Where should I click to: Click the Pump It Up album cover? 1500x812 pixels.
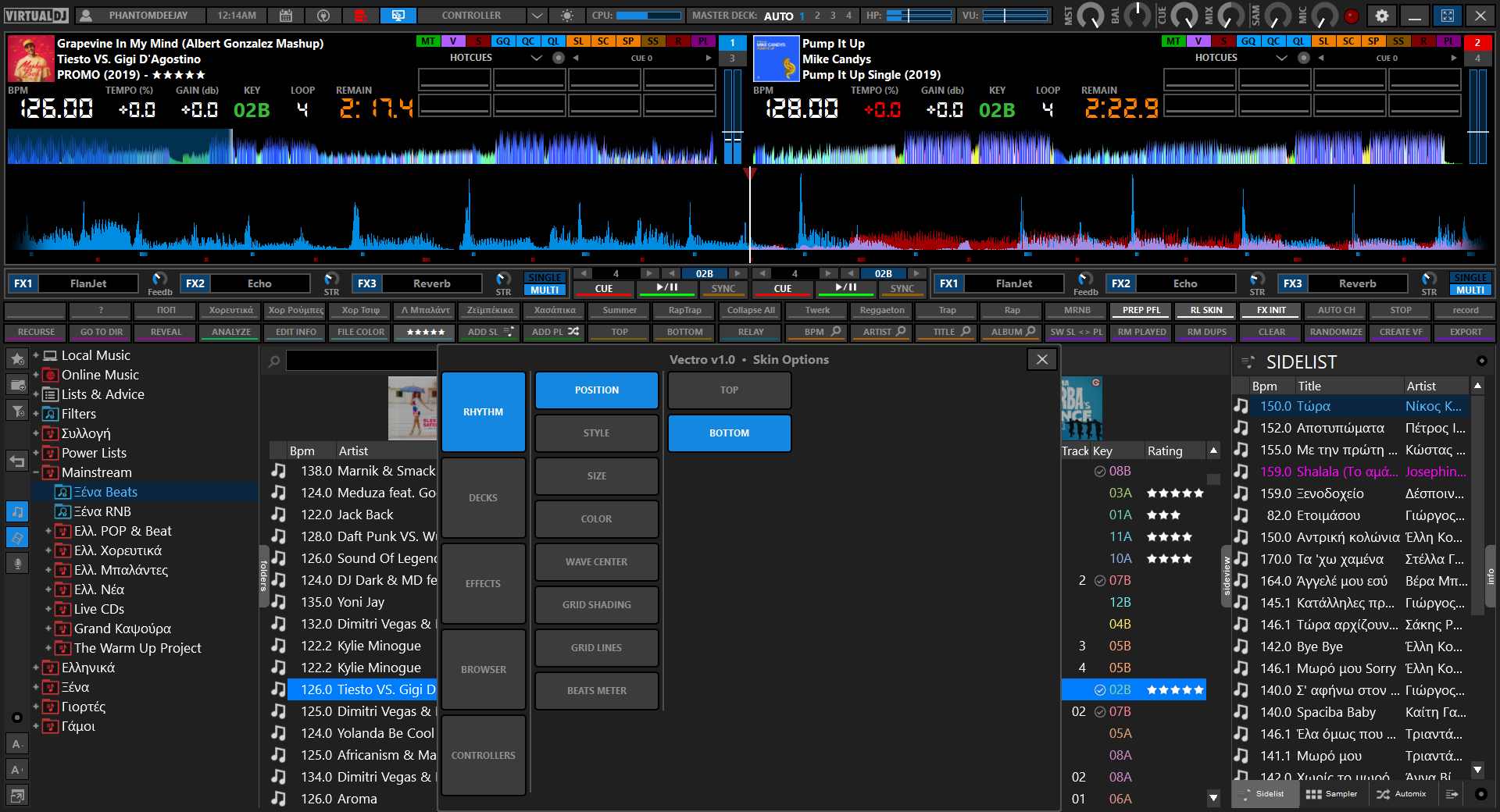[x=776, y=59]
